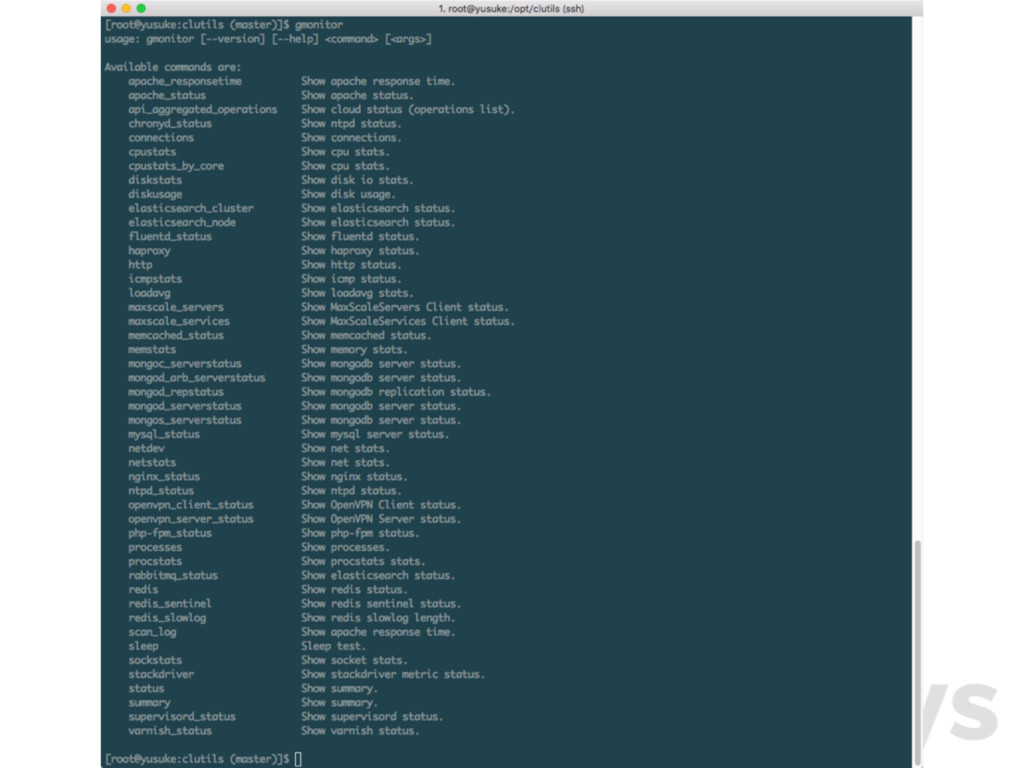Click the red close window button
This screenshot has width=1024, height=768.
[x=111, y=8]
